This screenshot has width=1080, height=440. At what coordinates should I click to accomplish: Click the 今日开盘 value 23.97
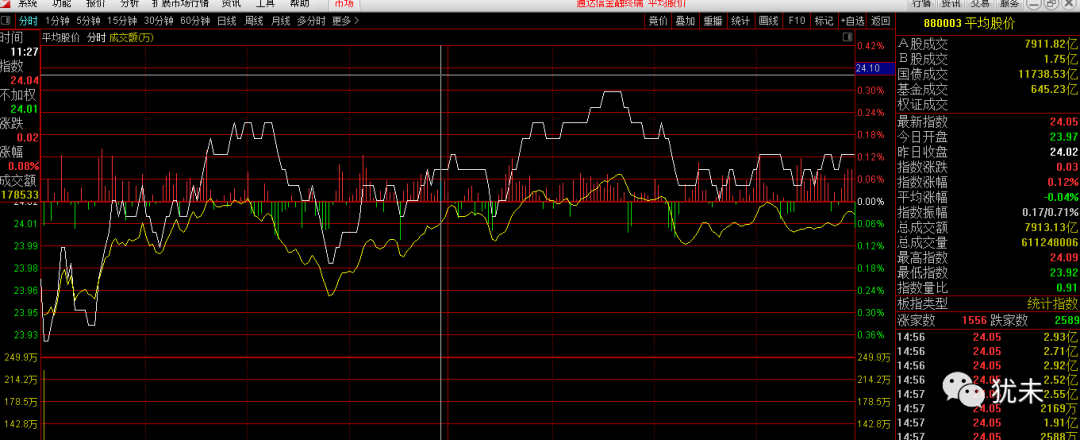coord(1063,137)
